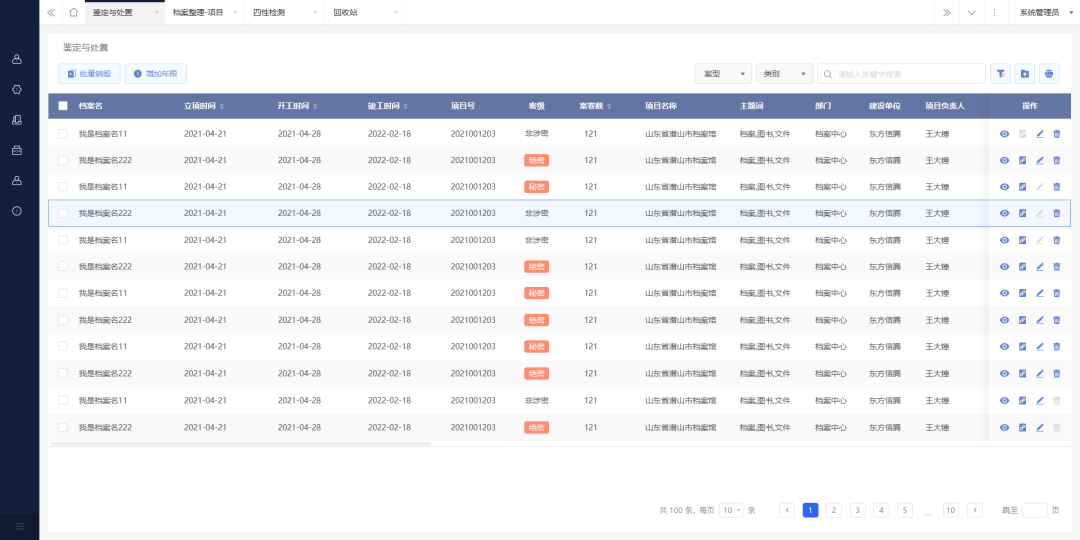1080x540 pixels.
Task: Click the puzzle-piece icon in left sidebar
Action: click(17, 89)
